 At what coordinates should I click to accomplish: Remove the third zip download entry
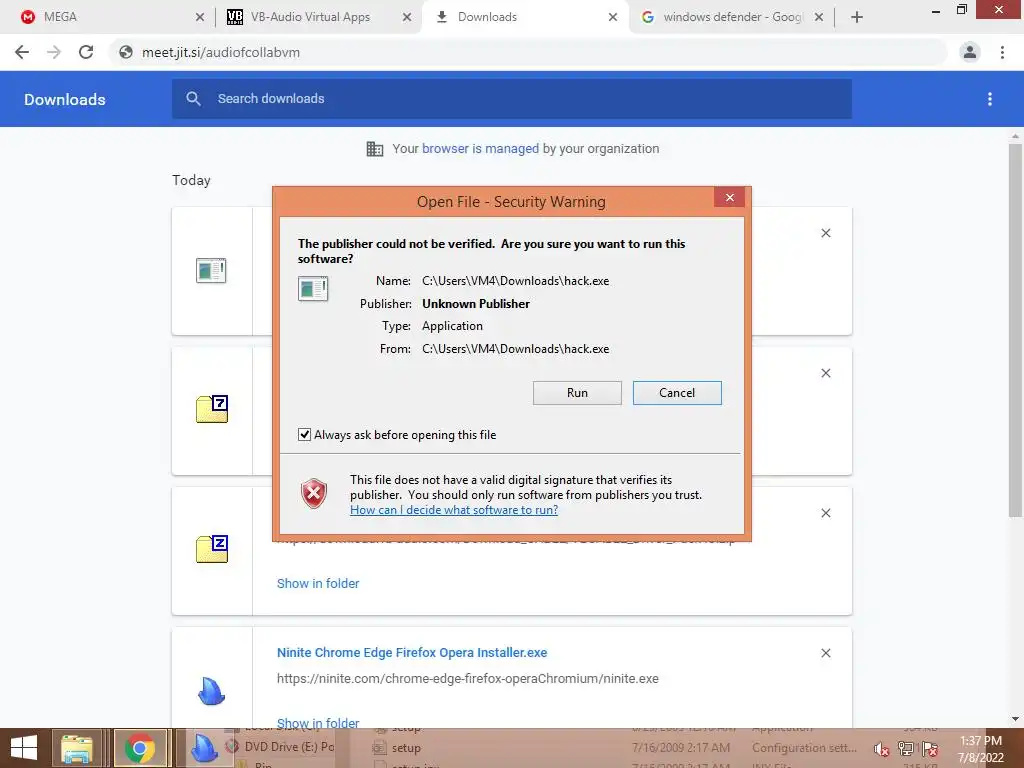pyautogui.click(x=825, y=513)
